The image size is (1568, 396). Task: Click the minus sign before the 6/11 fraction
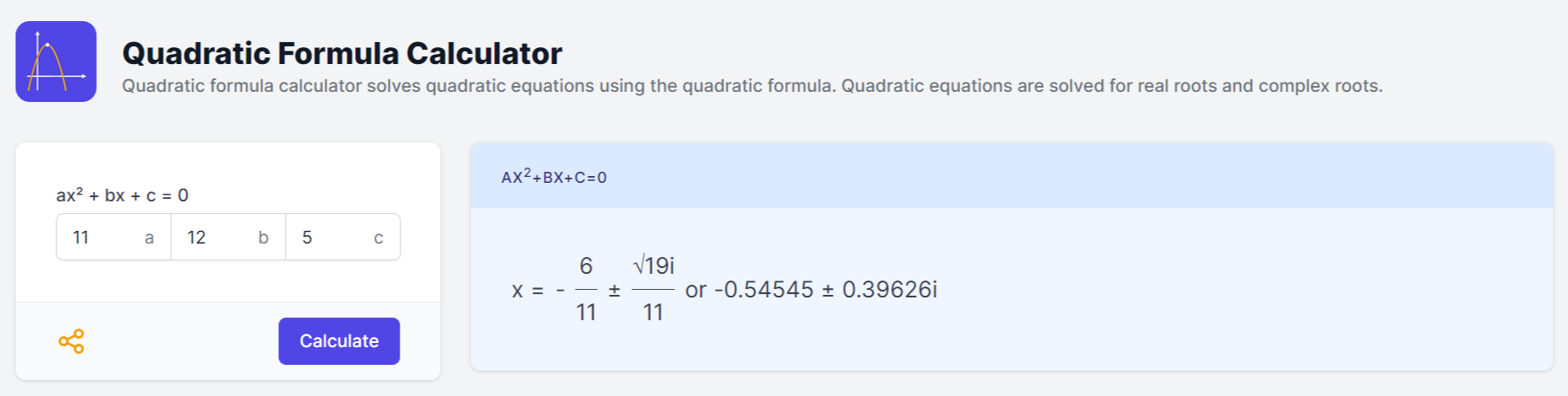(x=560, y=291)
